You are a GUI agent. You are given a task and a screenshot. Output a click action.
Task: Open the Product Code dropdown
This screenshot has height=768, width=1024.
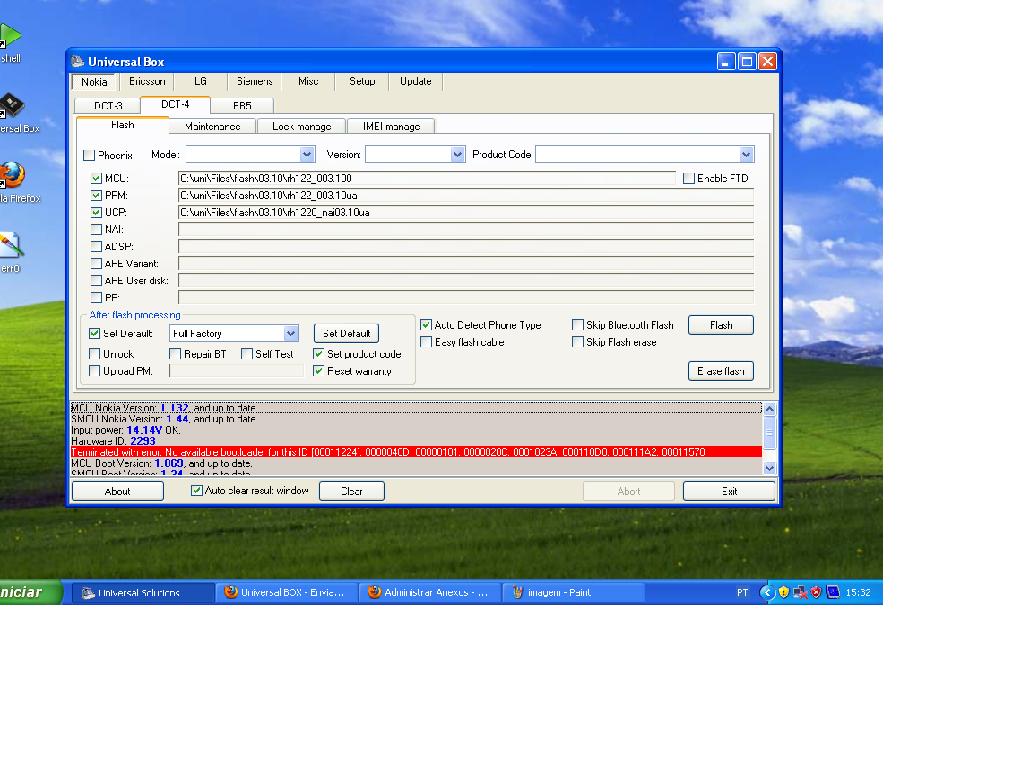point(746,155)
